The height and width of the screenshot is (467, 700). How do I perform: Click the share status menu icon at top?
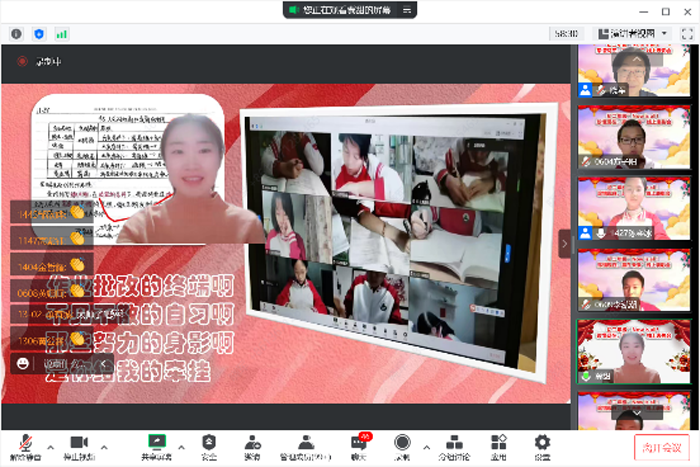pos(407,10)
